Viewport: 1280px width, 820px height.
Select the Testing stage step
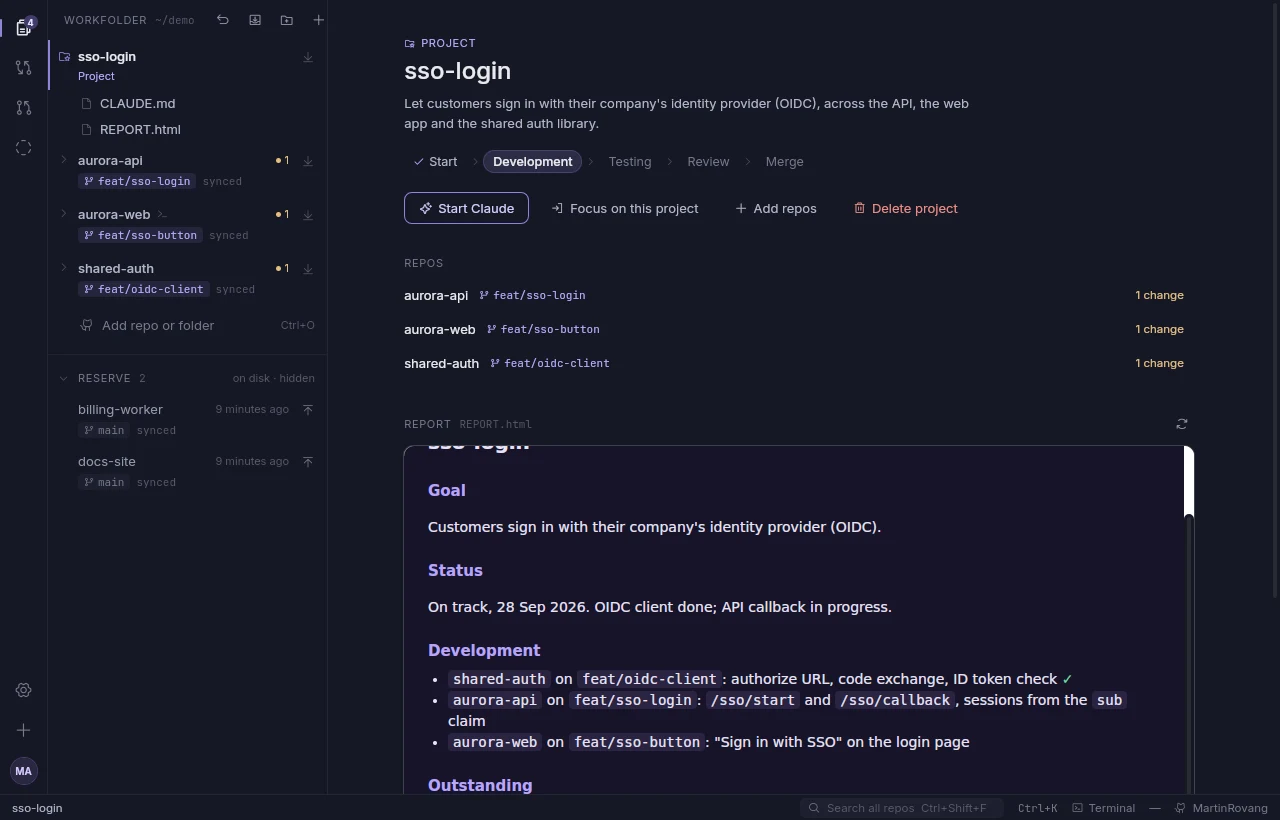click(629, 161)
